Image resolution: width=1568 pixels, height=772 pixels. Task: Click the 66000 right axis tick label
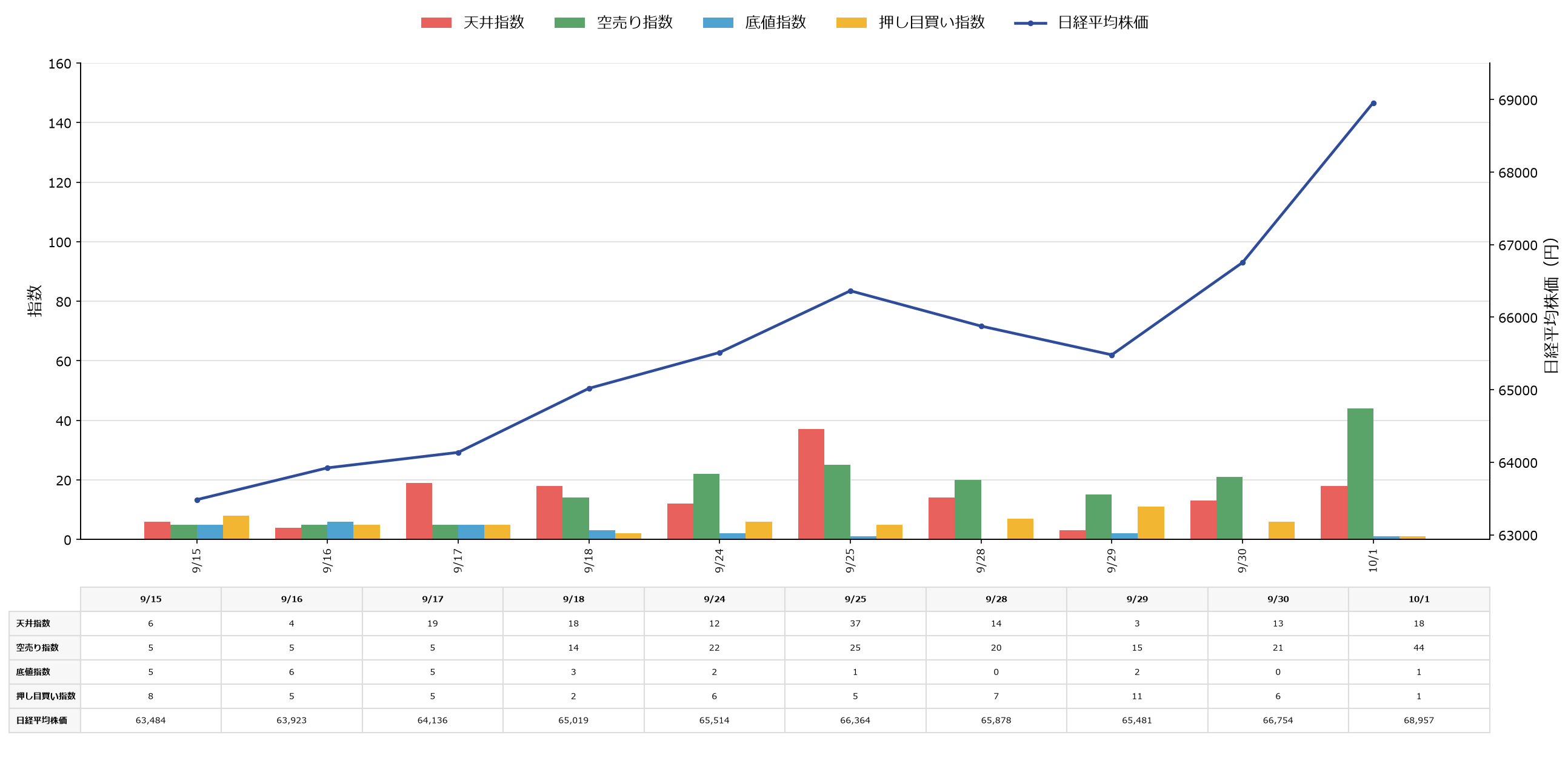click(x=1518, y=318)
